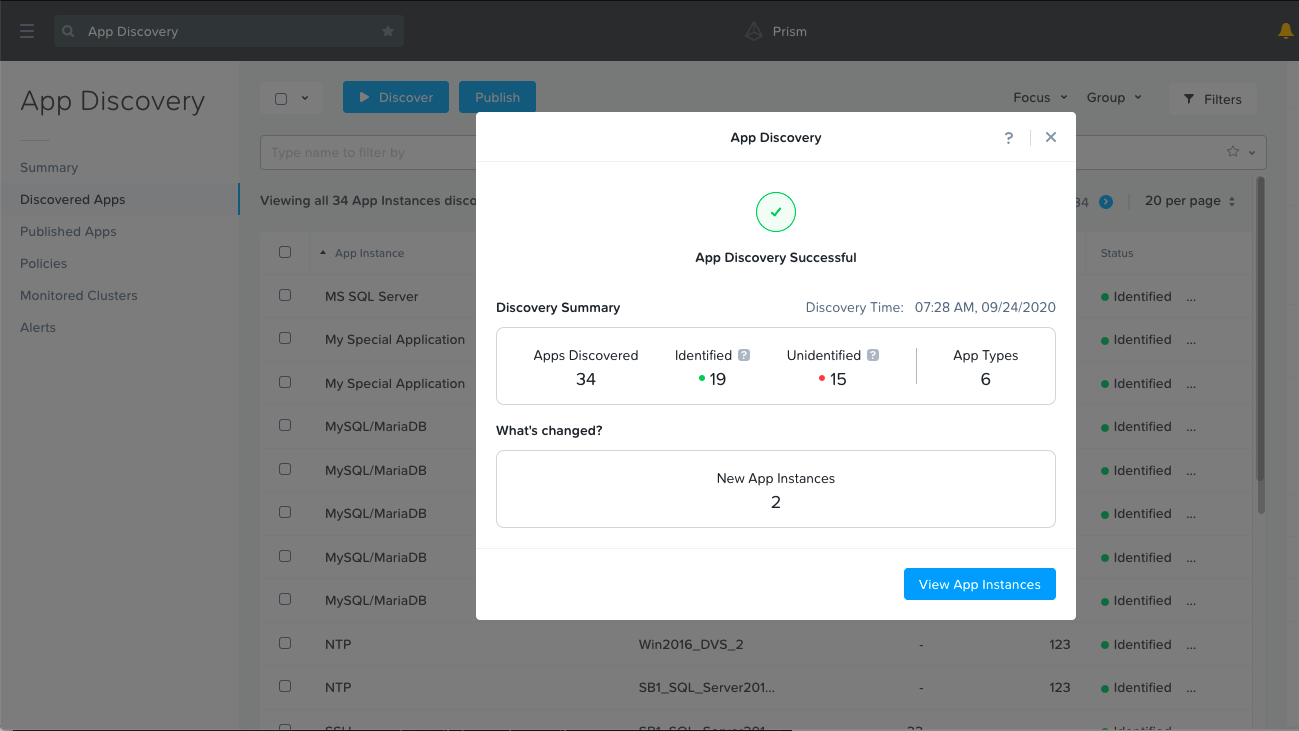Toggle the MS SQL Server row checkbox

tap(285, 296)
